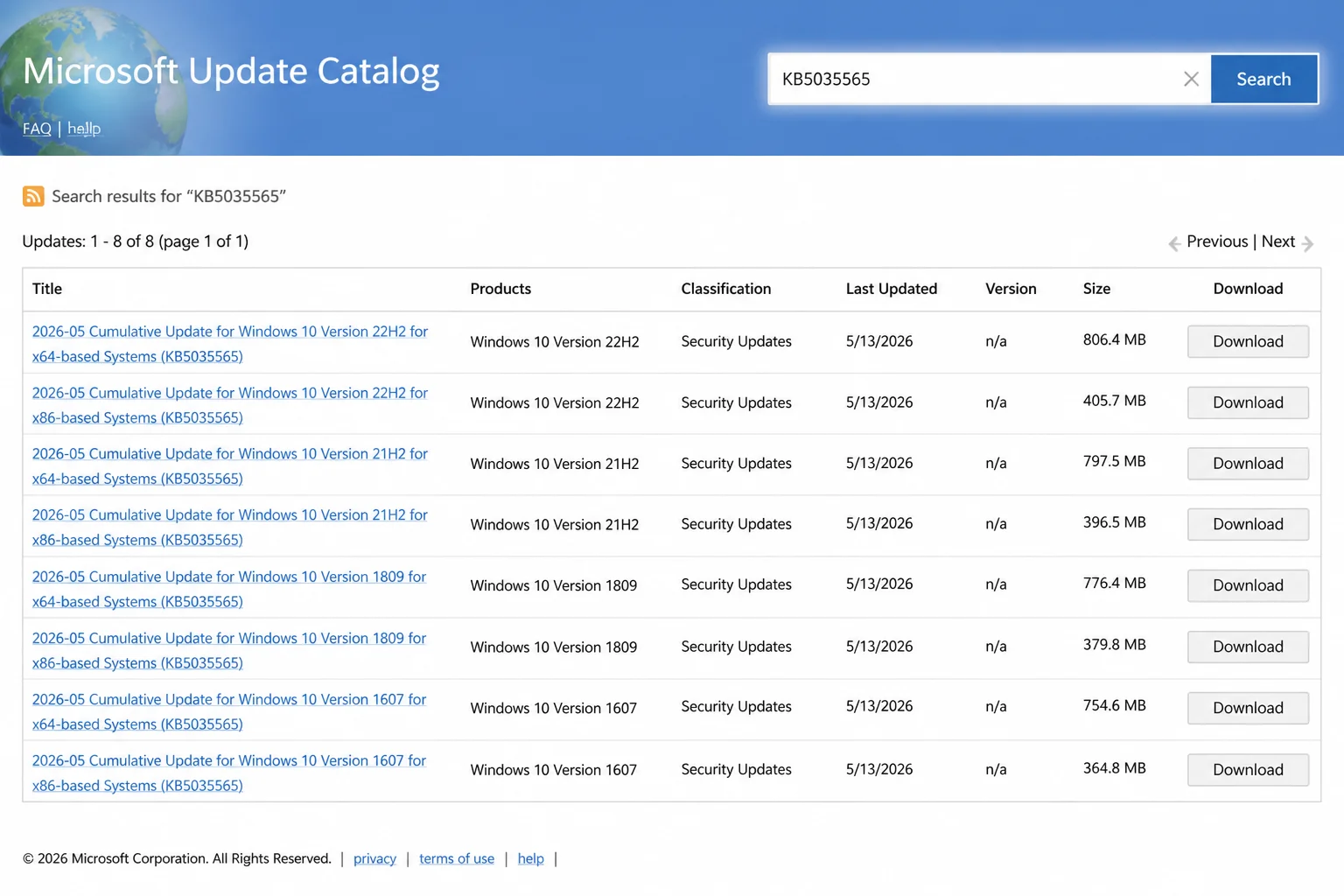The width and height of the screenshot is (1344, 896).
Task: Download the 754.6 MB 1607 x64 update
Action: (1248, 708)
